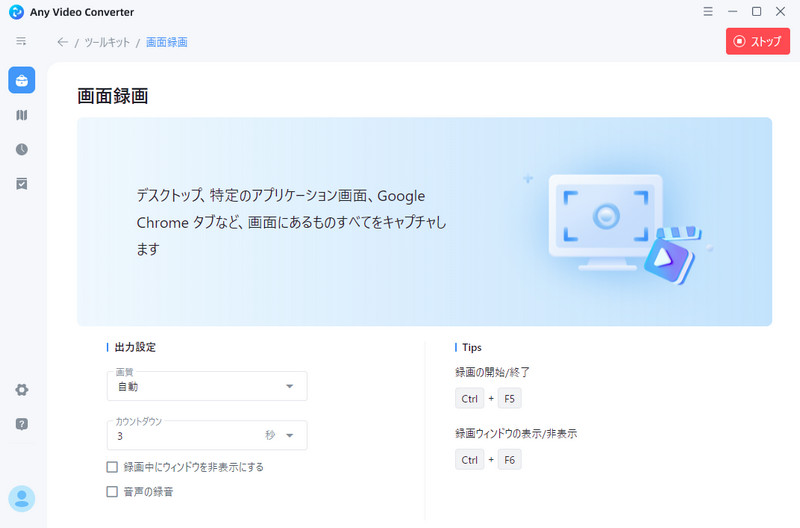Expand the countdown seconds dropdown arrow

(289, 435)
